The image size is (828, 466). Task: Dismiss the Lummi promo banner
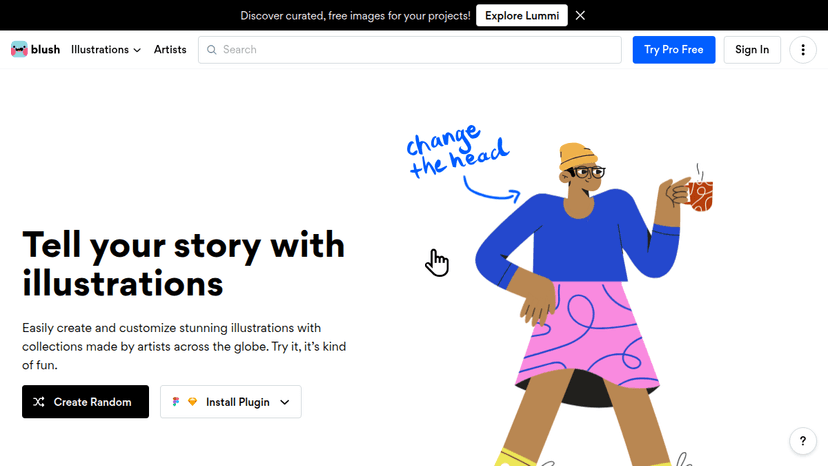tap(580, 15)
